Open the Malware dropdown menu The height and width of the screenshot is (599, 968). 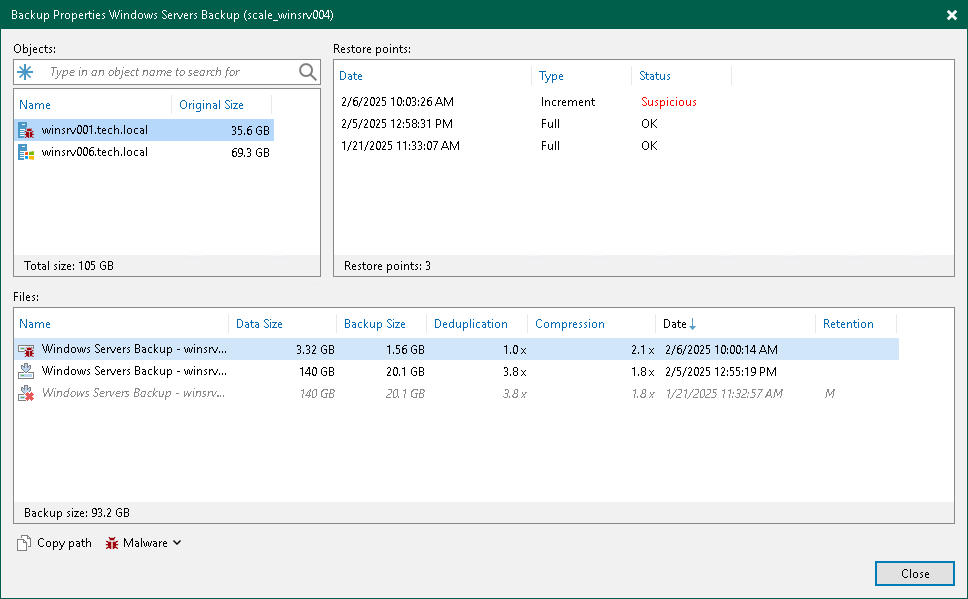coord(176,543)
